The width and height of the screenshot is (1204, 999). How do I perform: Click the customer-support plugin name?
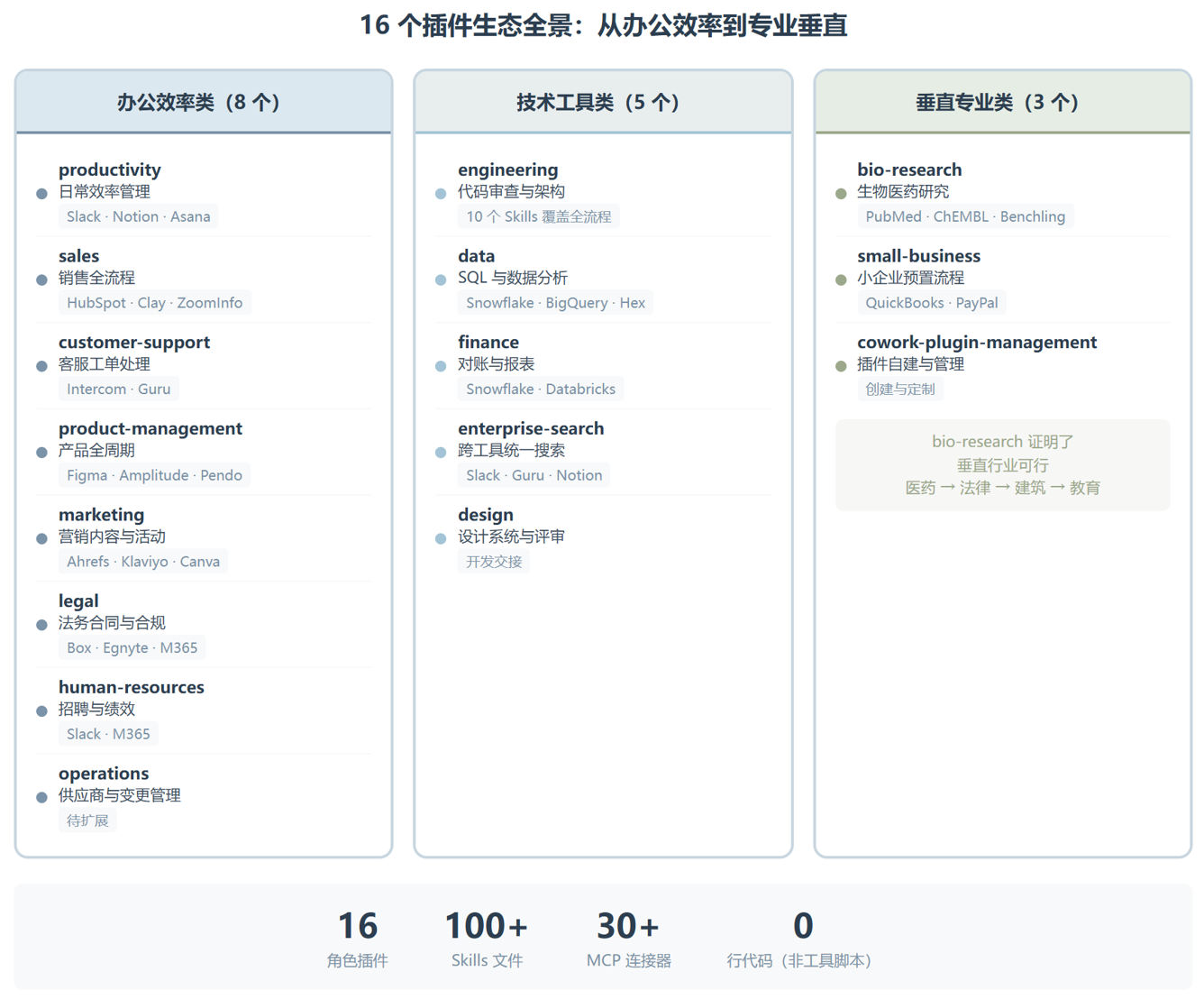(134, 343)
